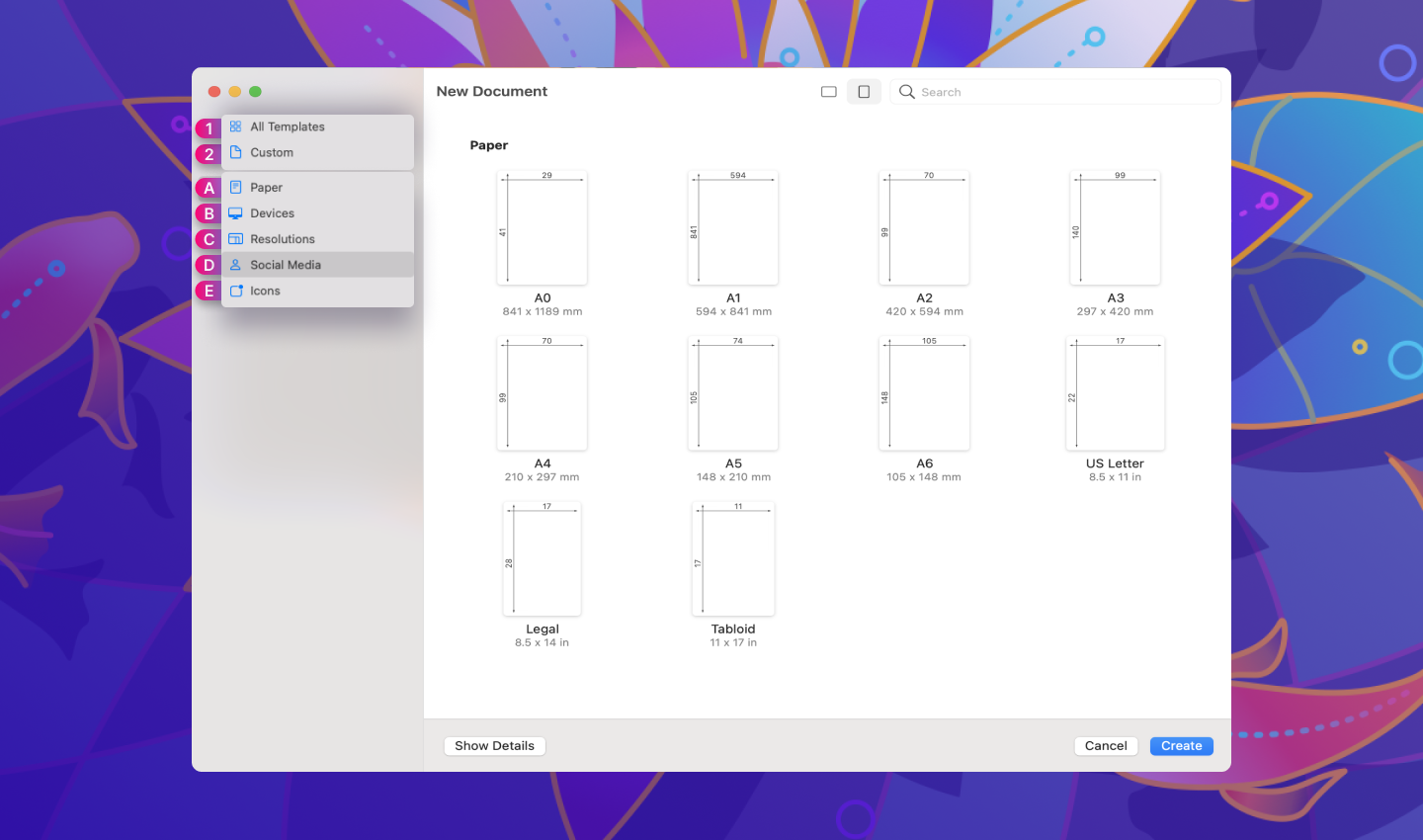Select the Icons category
Viewport: 1423px width, 840px height.
click(317, 291)
